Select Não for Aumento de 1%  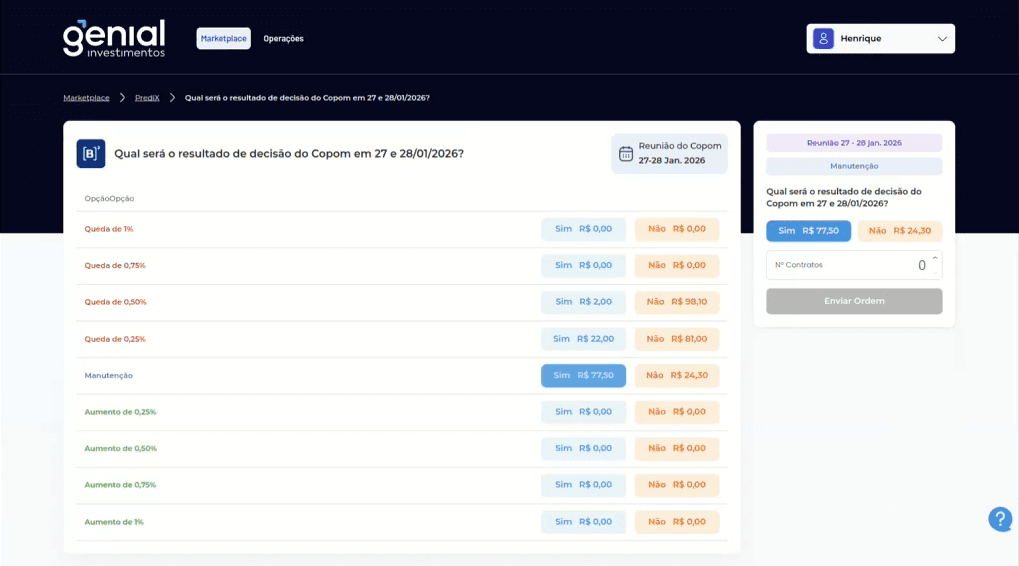click(677, 521)
